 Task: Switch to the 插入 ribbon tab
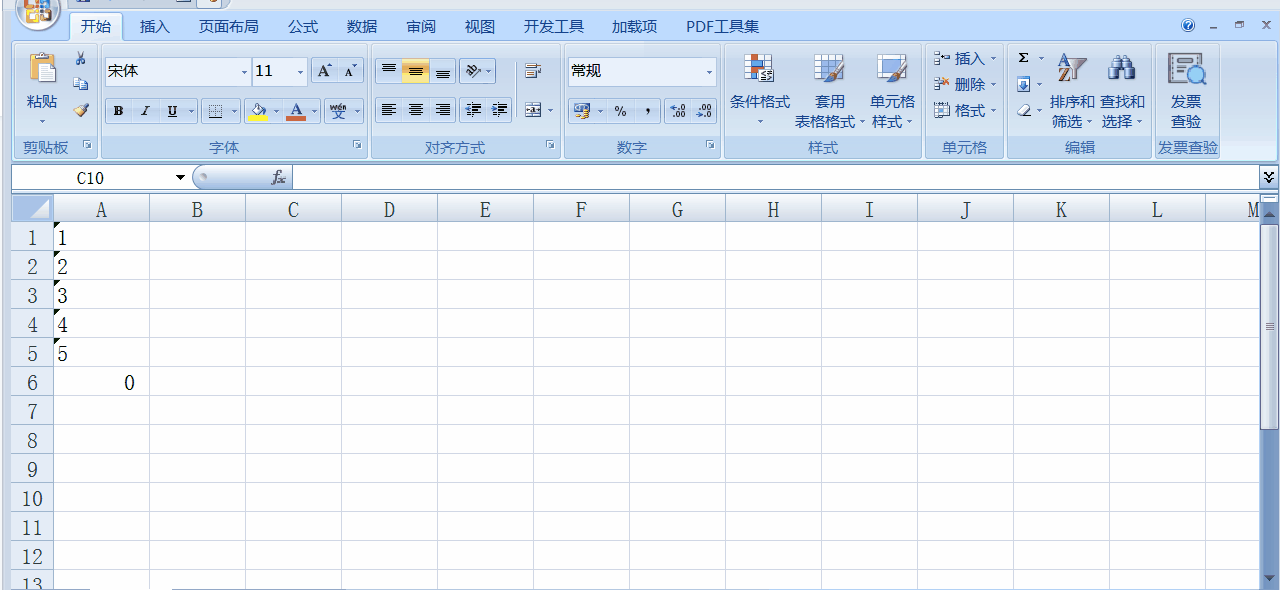click(154, 26)
